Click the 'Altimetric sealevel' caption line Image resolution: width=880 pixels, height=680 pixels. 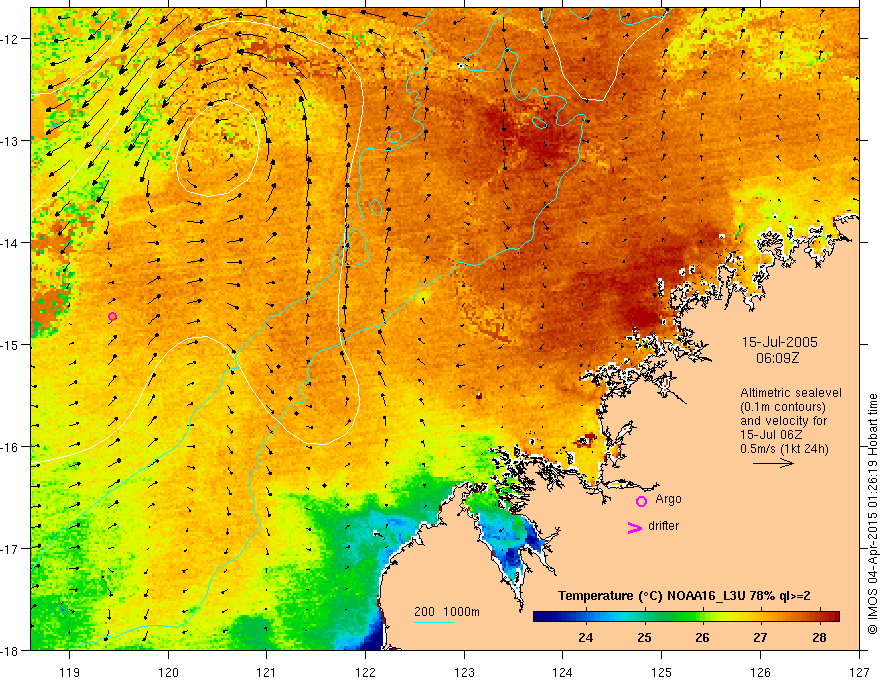click(791, 393)
